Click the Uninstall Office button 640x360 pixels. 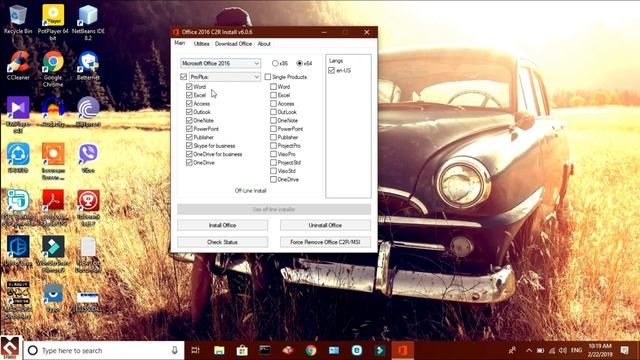(325, 225)
